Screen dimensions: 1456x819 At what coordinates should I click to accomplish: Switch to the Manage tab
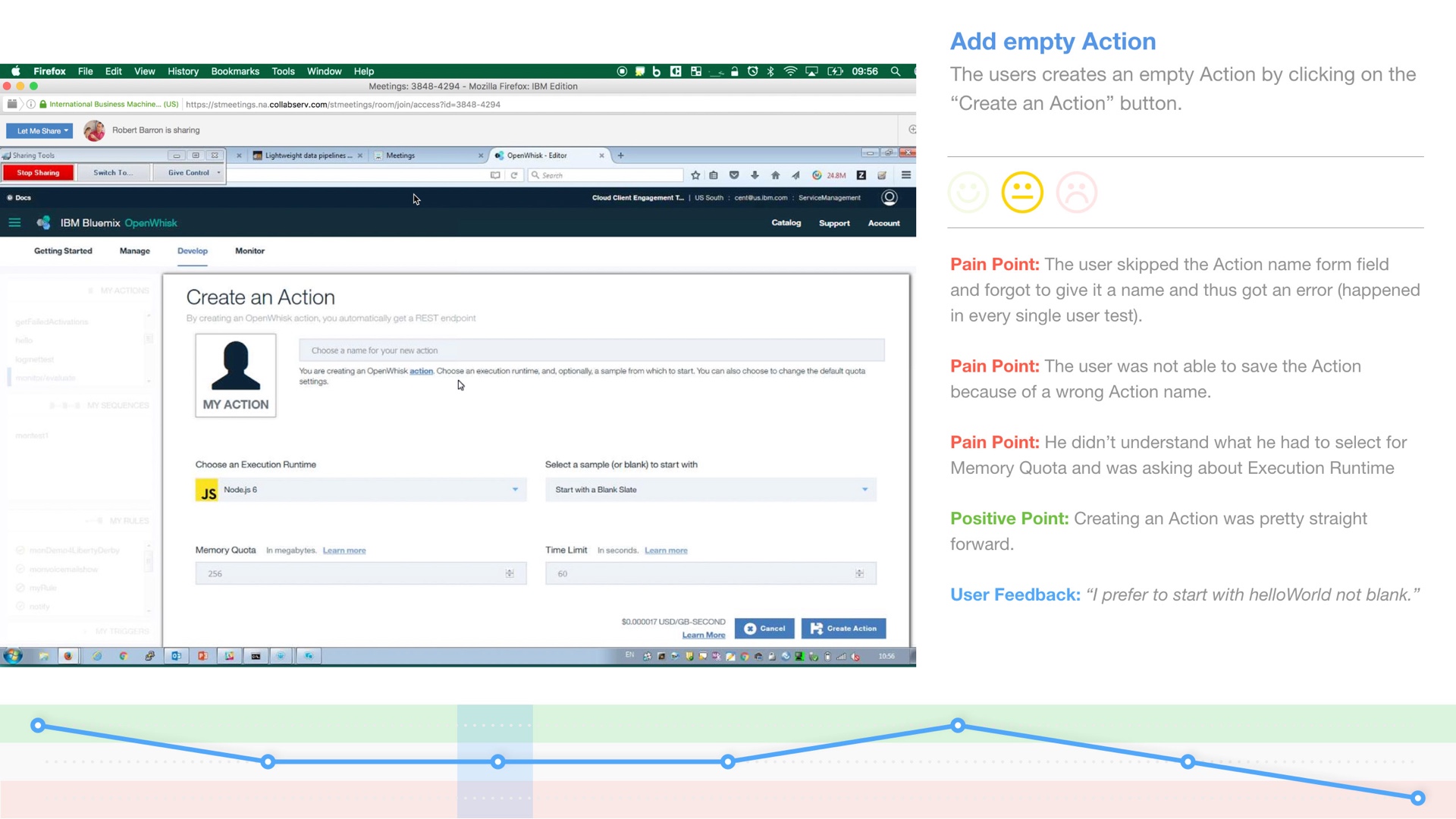(x=135, y=251)
